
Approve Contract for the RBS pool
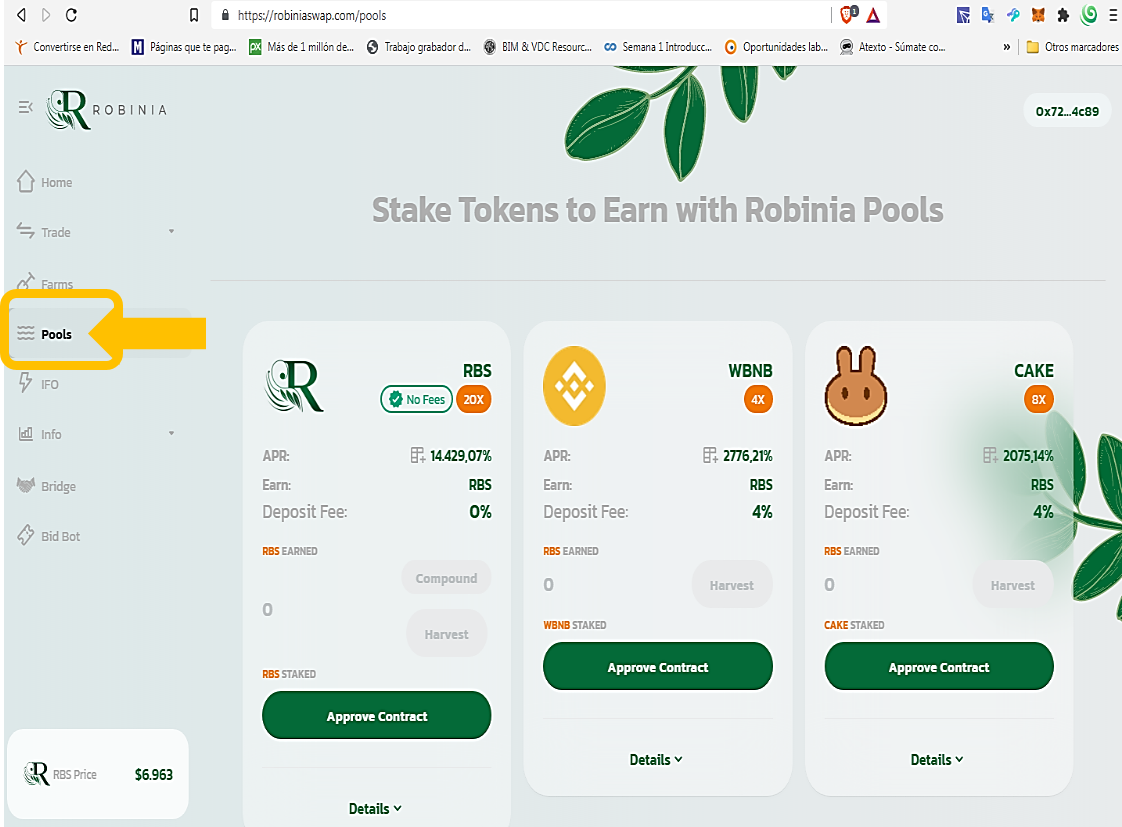click(376, 715)
